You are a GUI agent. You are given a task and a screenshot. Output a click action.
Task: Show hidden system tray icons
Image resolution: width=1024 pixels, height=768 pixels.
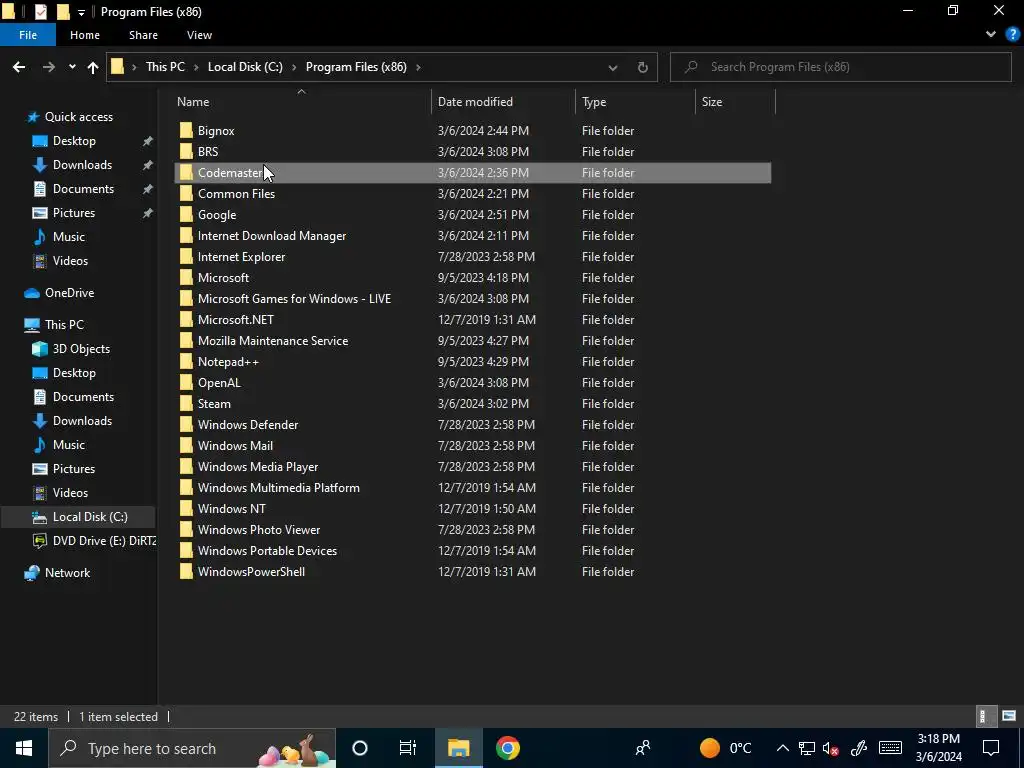[782, 748]
